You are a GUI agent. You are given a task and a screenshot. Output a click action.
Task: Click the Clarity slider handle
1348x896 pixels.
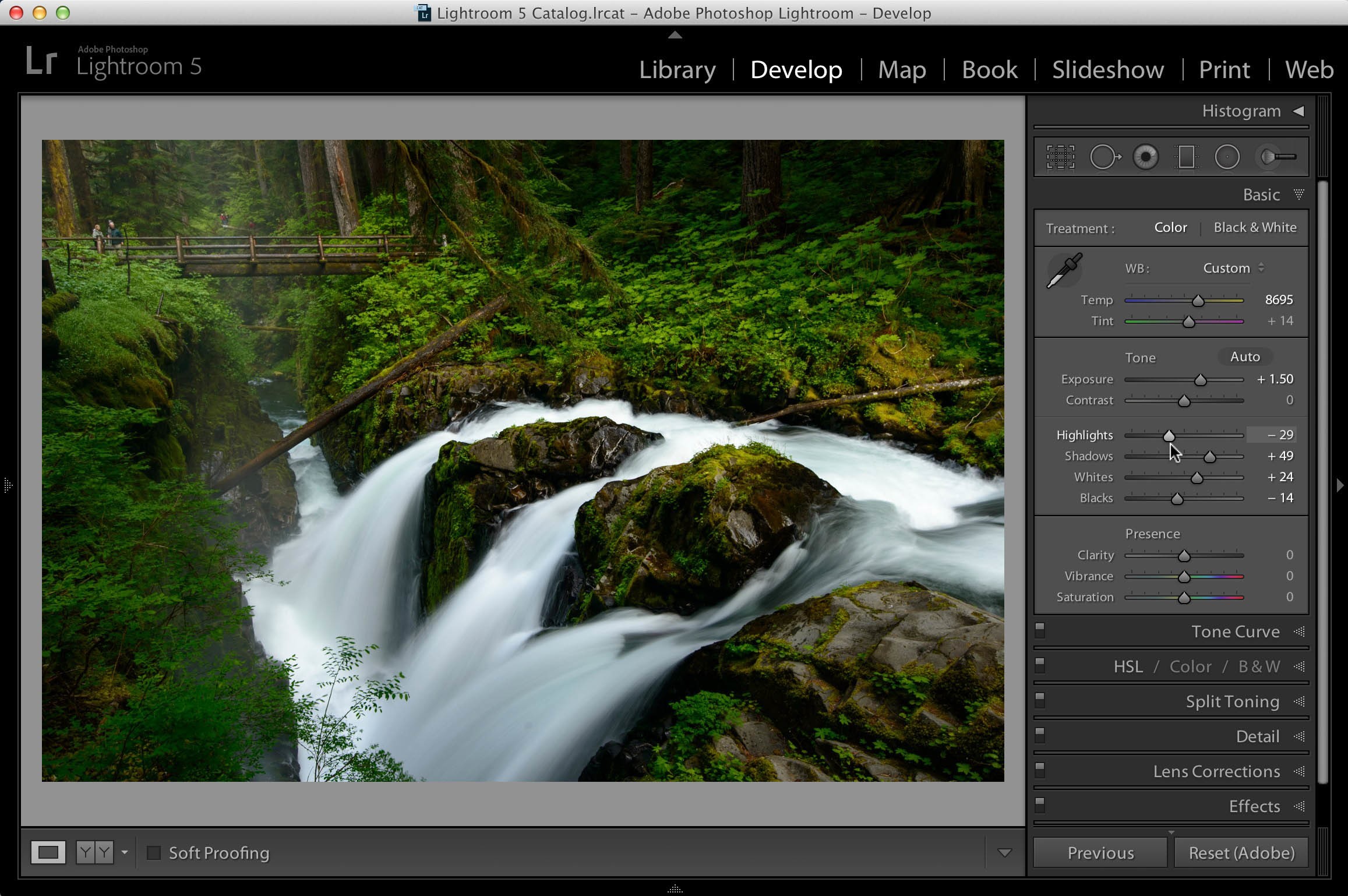coord(1184,556)
